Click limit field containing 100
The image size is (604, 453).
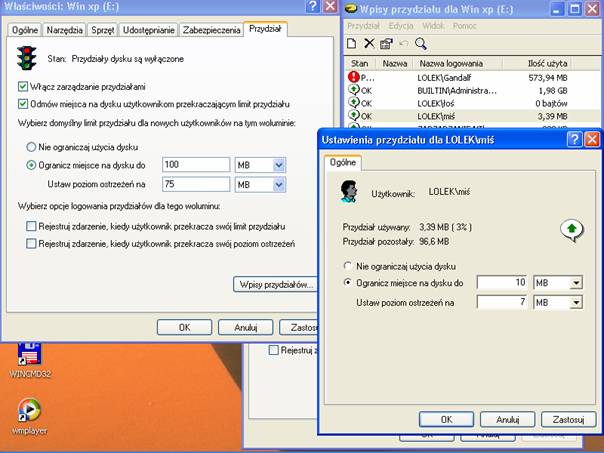coord(196,165)
